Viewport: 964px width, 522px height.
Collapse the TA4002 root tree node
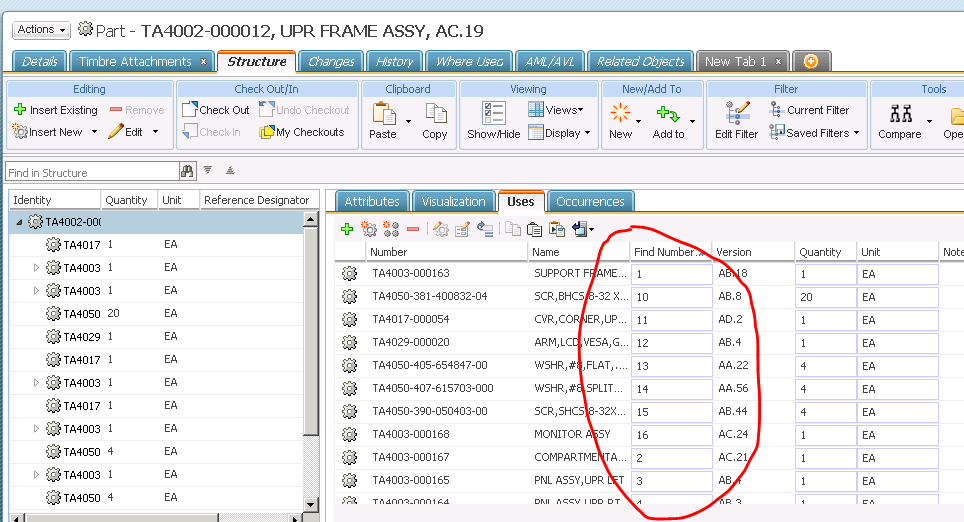19,222
